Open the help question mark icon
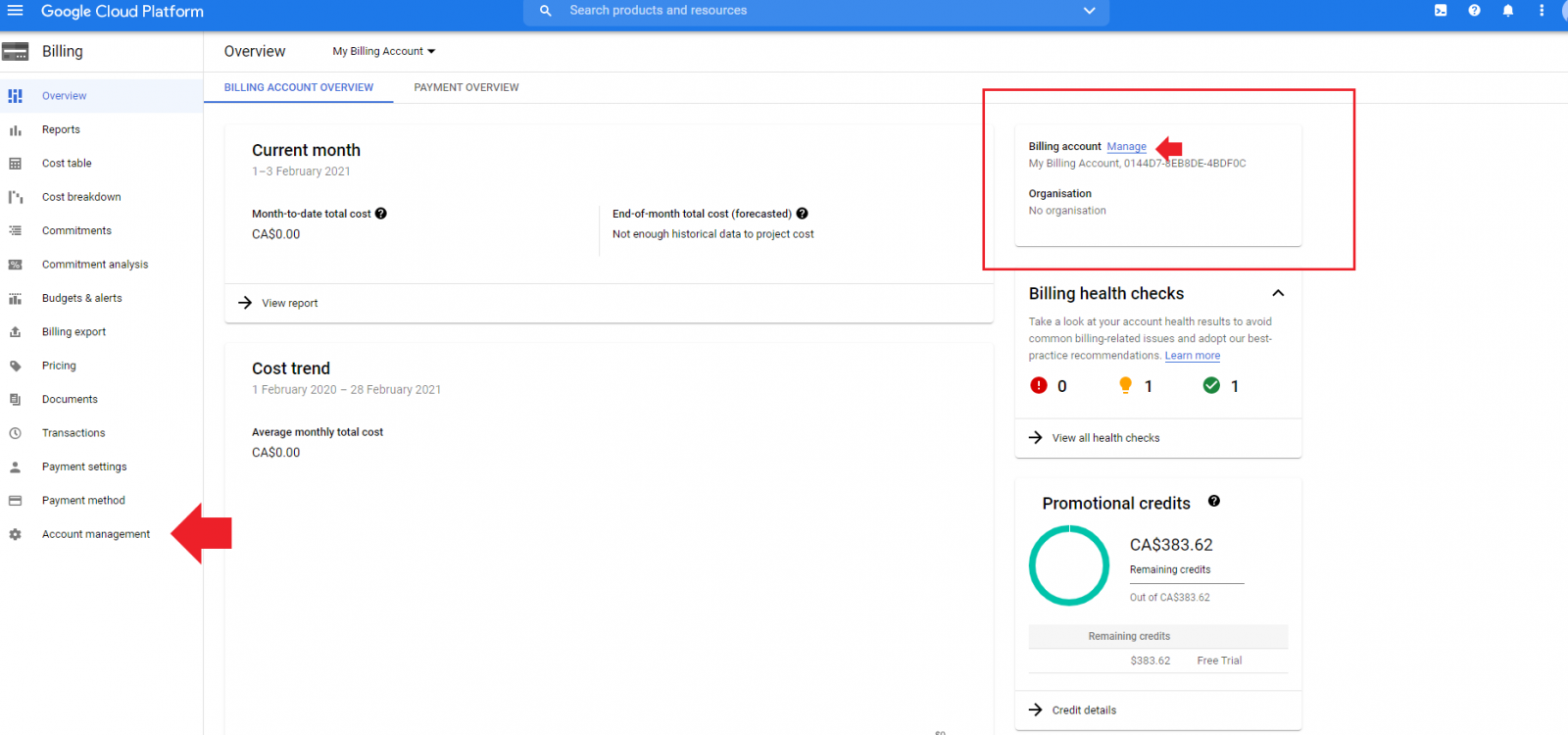 point(1474,11)
